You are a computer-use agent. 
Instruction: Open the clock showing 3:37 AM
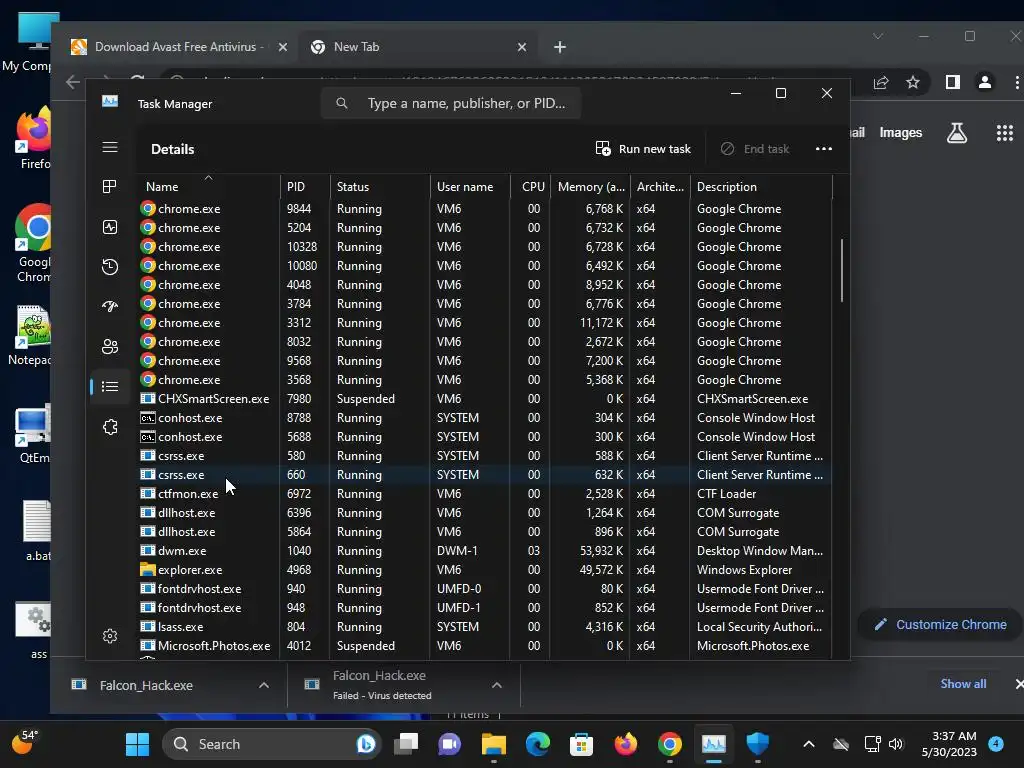coord(949,744)
